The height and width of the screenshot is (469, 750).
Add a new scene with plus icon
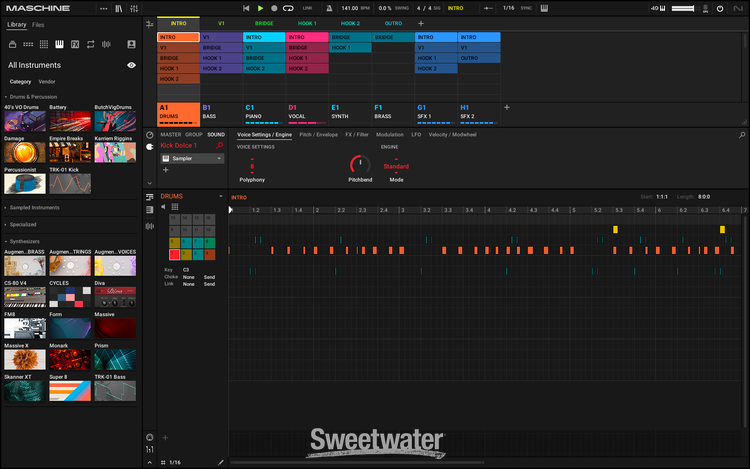coord(420,23)
